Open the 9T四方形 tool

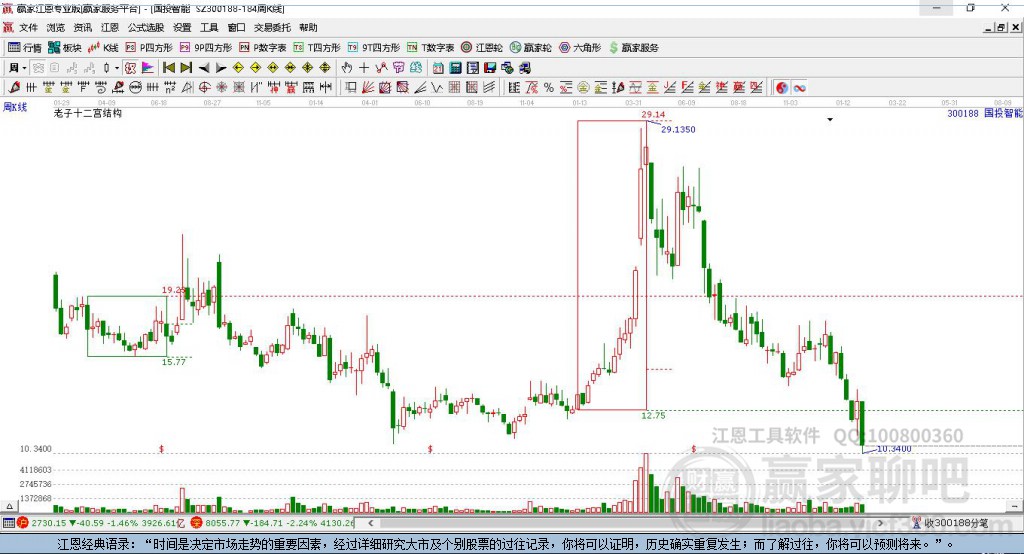pos(374,48)
